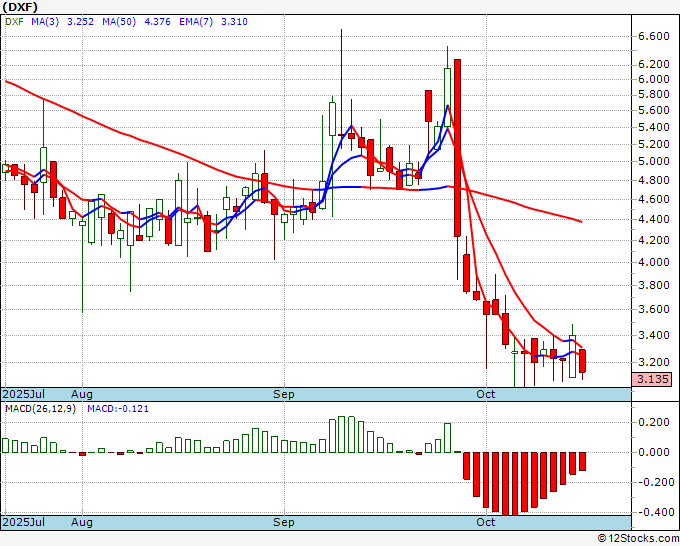Click the 5.800 price axis label

point(654,94)
